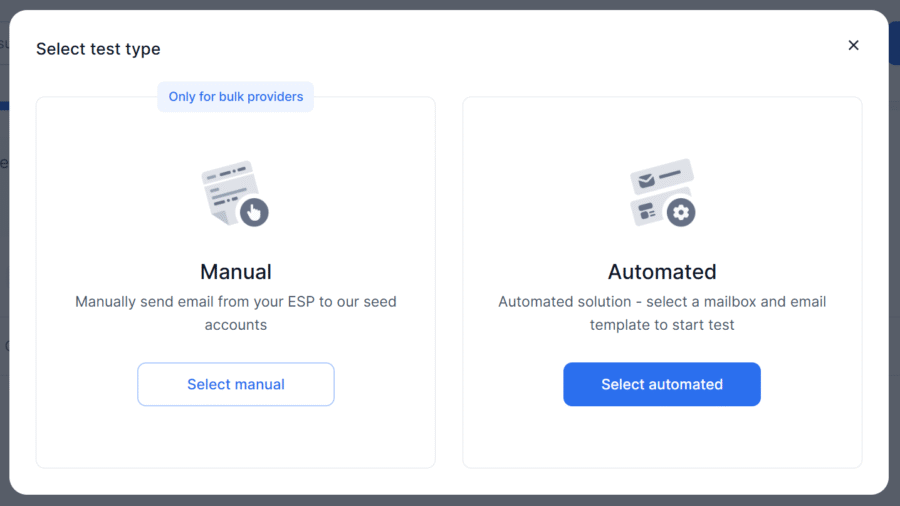The width and height of the screenshot is (900, 506).
Task: Close the Select test type dialog
Action: click(853, 45)
